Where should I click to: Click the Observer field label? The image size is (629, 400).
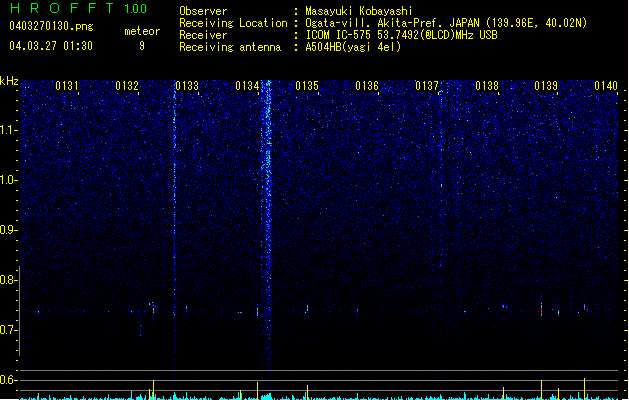pyautogui.click(x=203, y=11)
